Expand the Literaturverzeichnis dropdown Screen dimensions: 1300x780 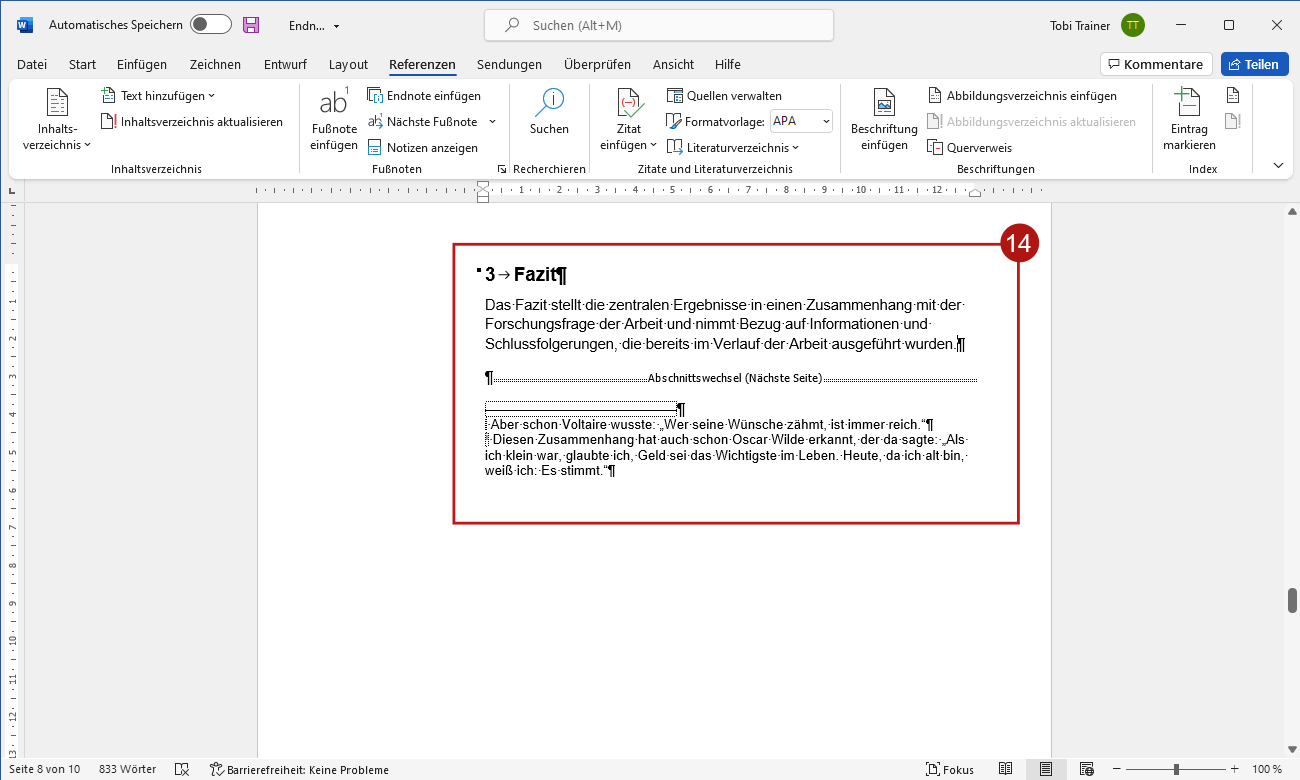click(x=733, y=148)
